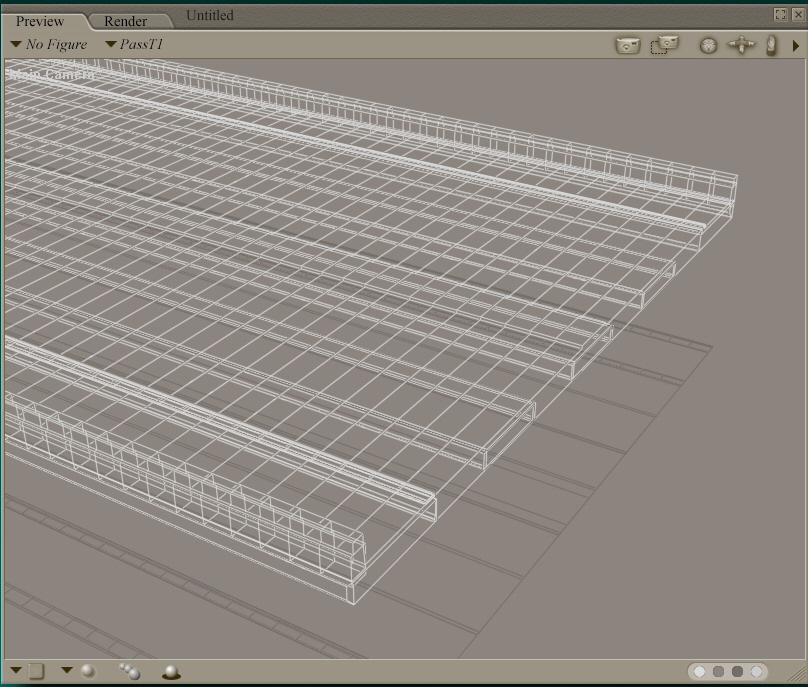Open the No Figure selection dropdown

[x=49, y=44]
